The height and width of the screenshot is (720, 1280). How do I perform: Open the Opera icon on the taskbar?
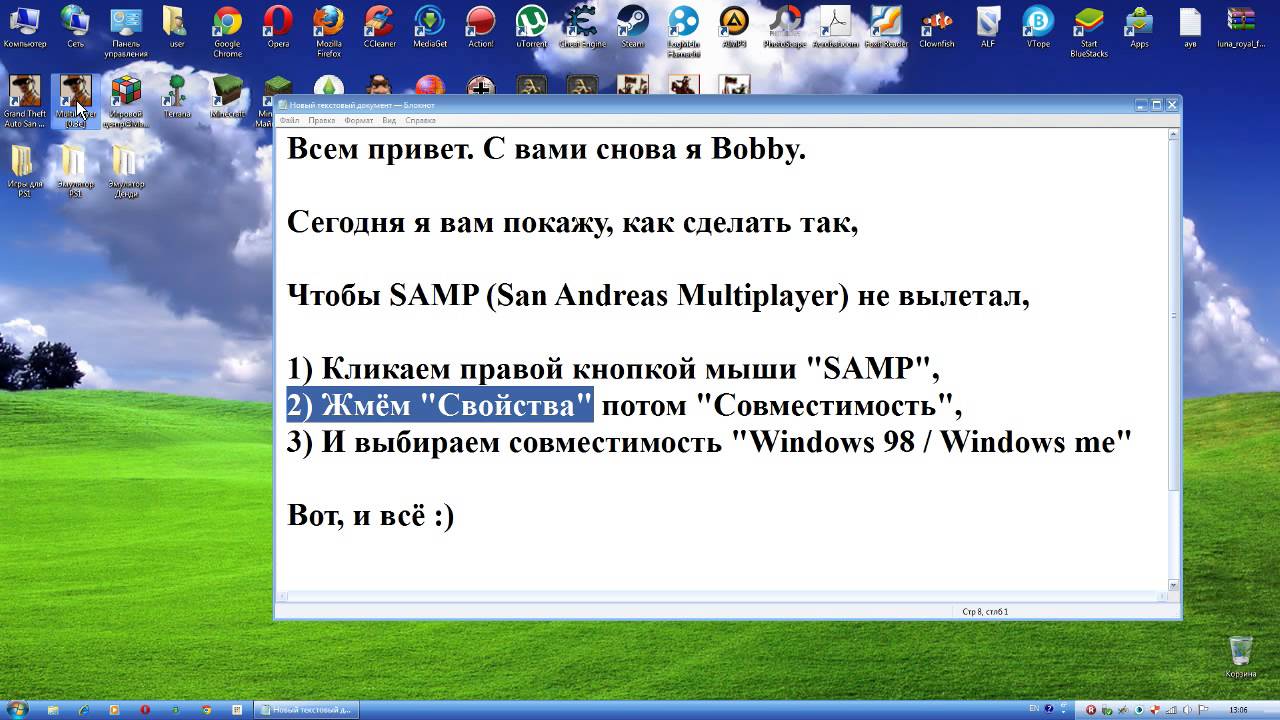click(145, 710)
